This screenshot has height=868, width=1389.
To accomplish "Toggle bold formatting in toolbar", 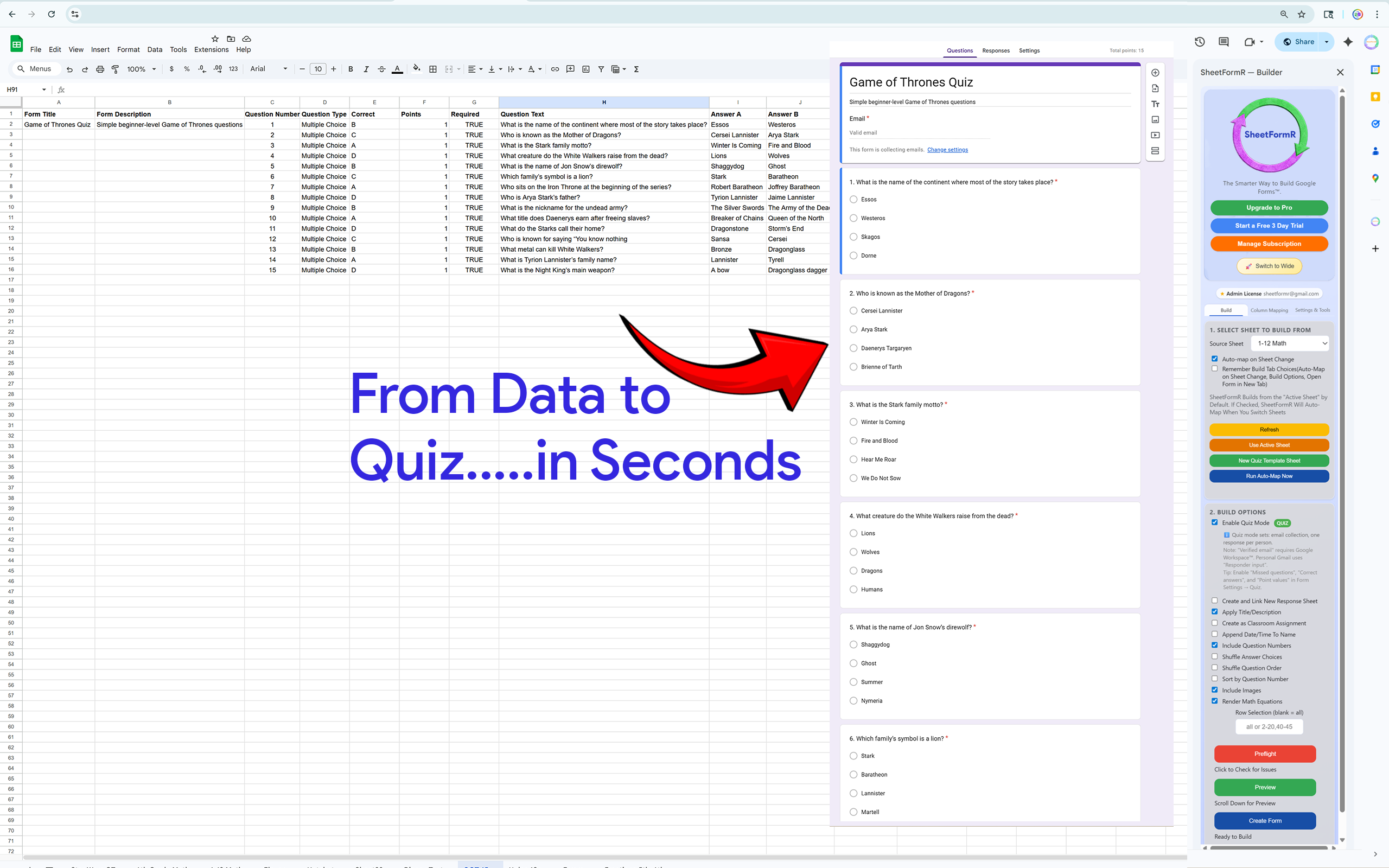I will tap(351, 69).
